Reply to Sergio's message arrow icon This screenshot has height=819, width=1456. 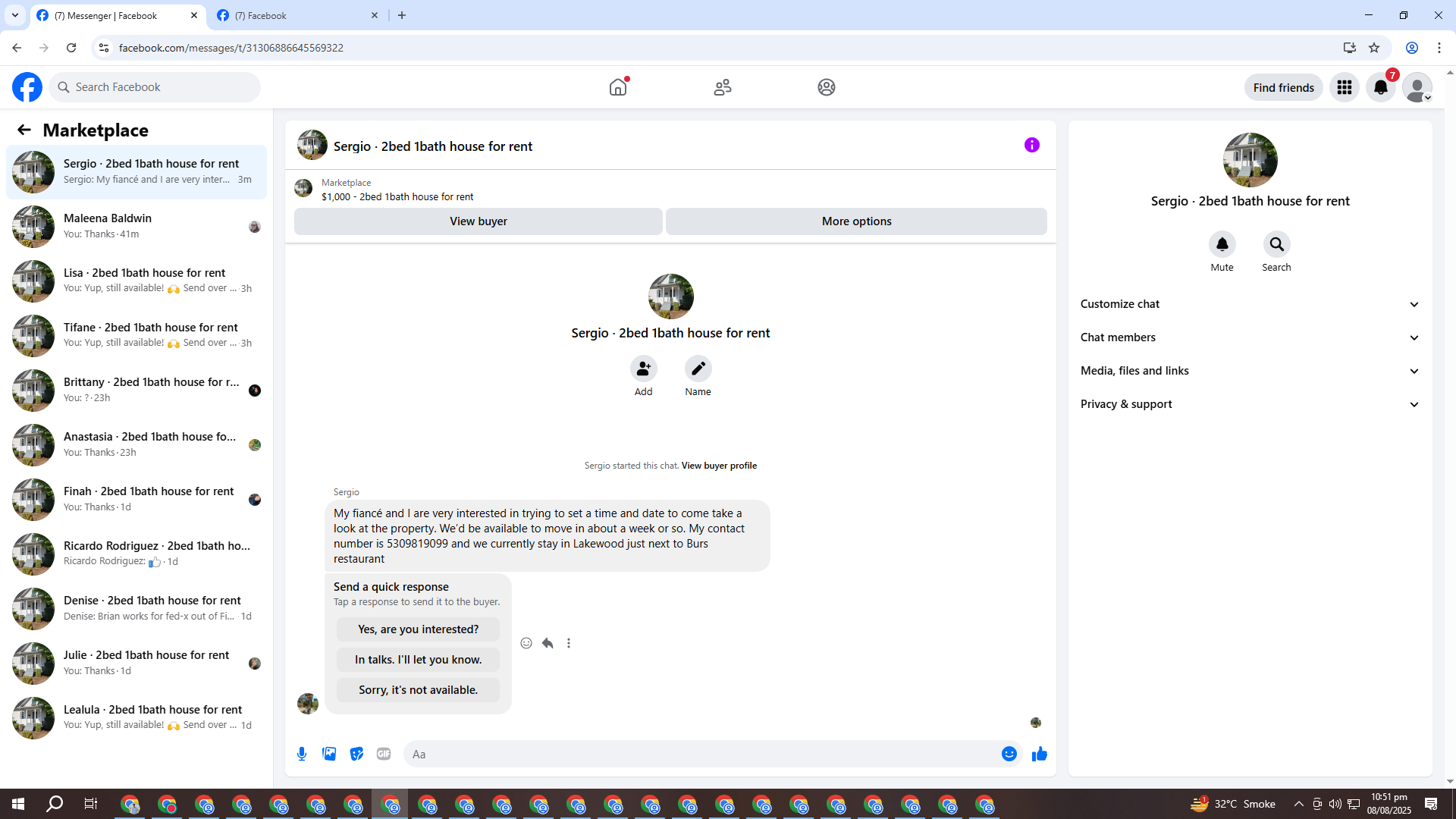tap(548, 643)
